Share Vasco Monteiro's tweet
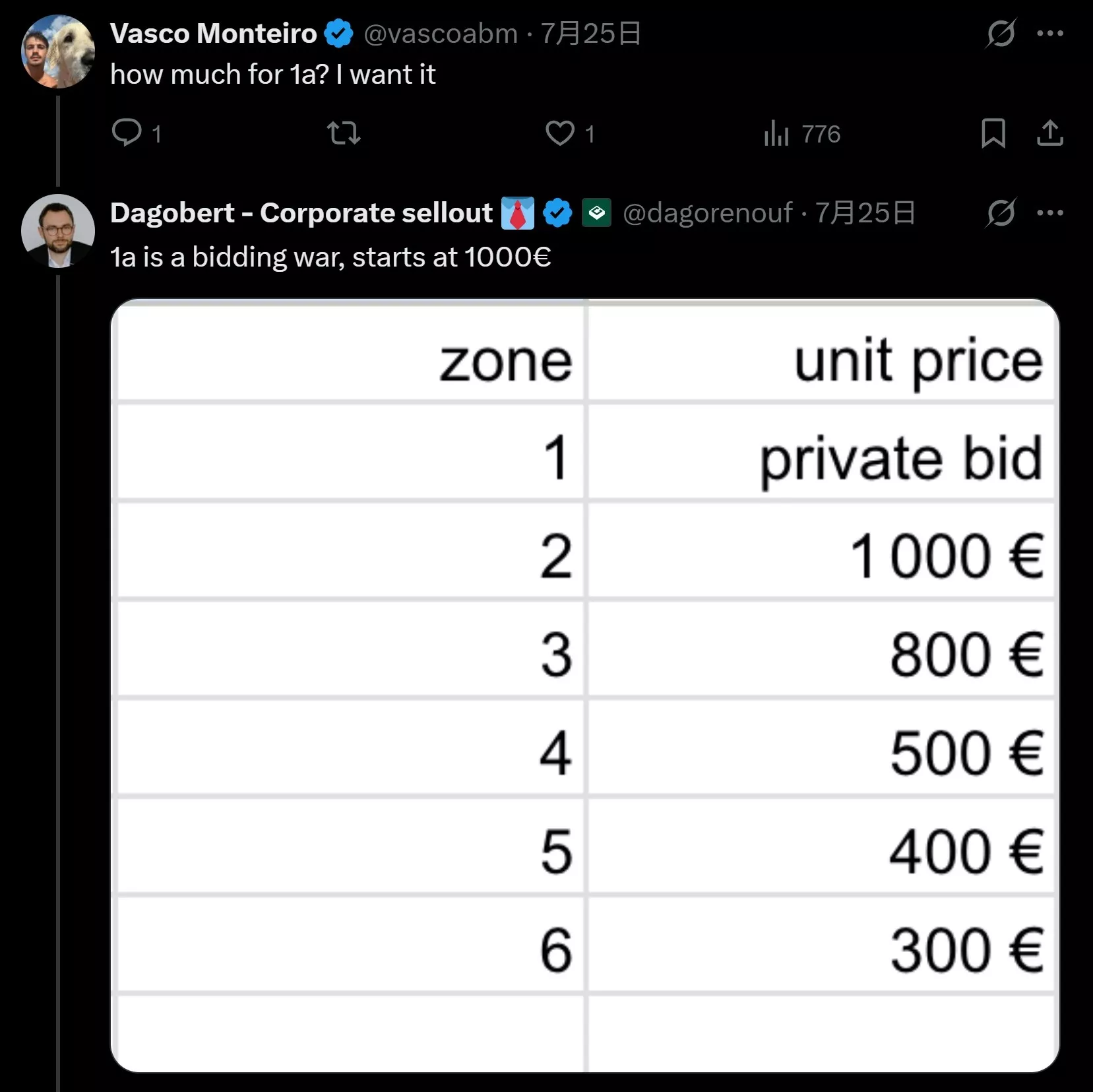 [1049, 133]
